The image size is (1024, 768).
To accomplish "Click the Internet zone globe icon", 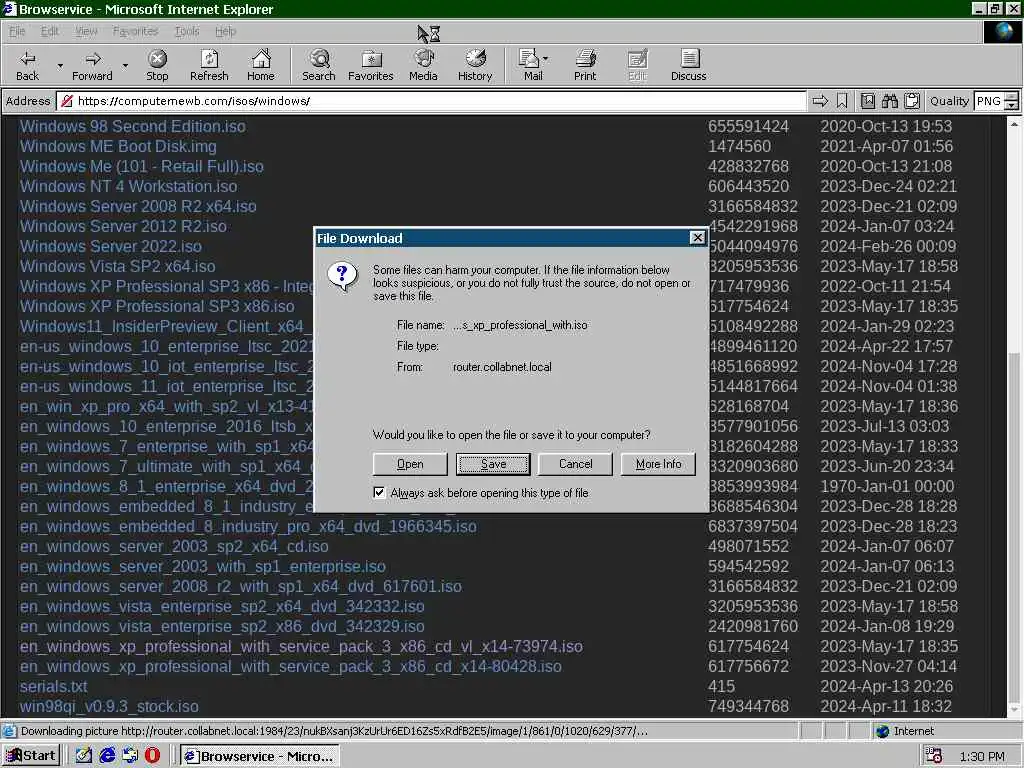I will click(882, 731).
